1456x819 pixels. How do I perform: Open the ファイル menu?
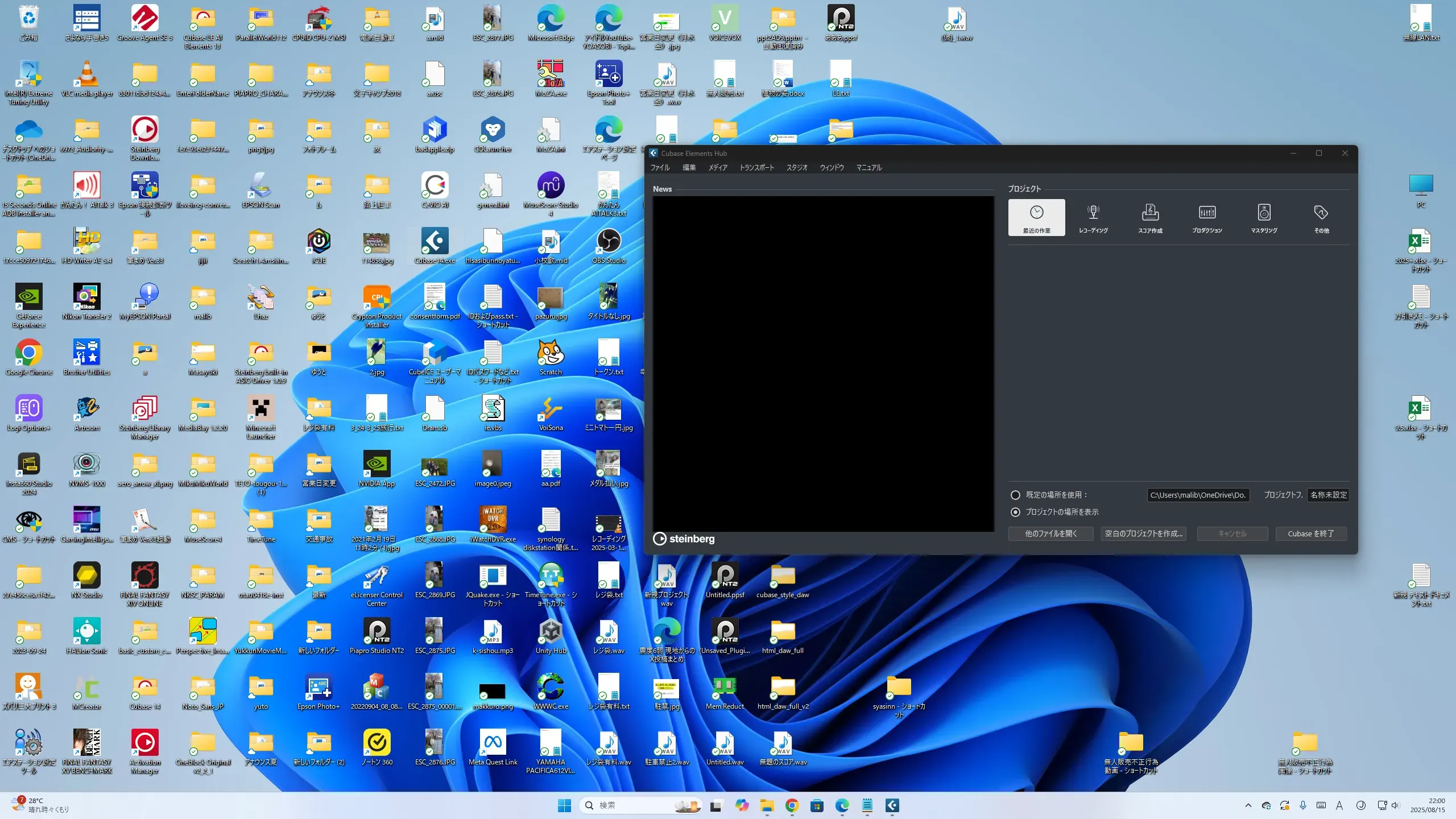(x=660, y=168)
